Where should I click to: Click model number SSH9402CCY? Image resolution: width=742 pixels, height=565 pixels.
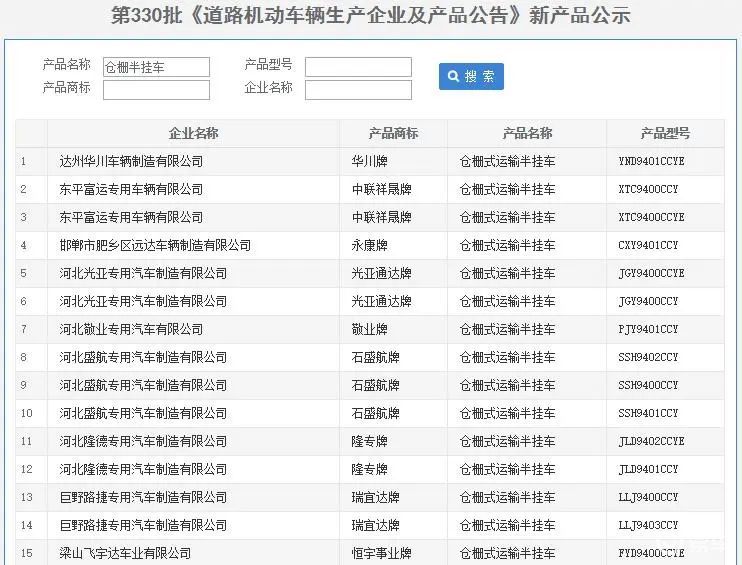coord(648,357)
